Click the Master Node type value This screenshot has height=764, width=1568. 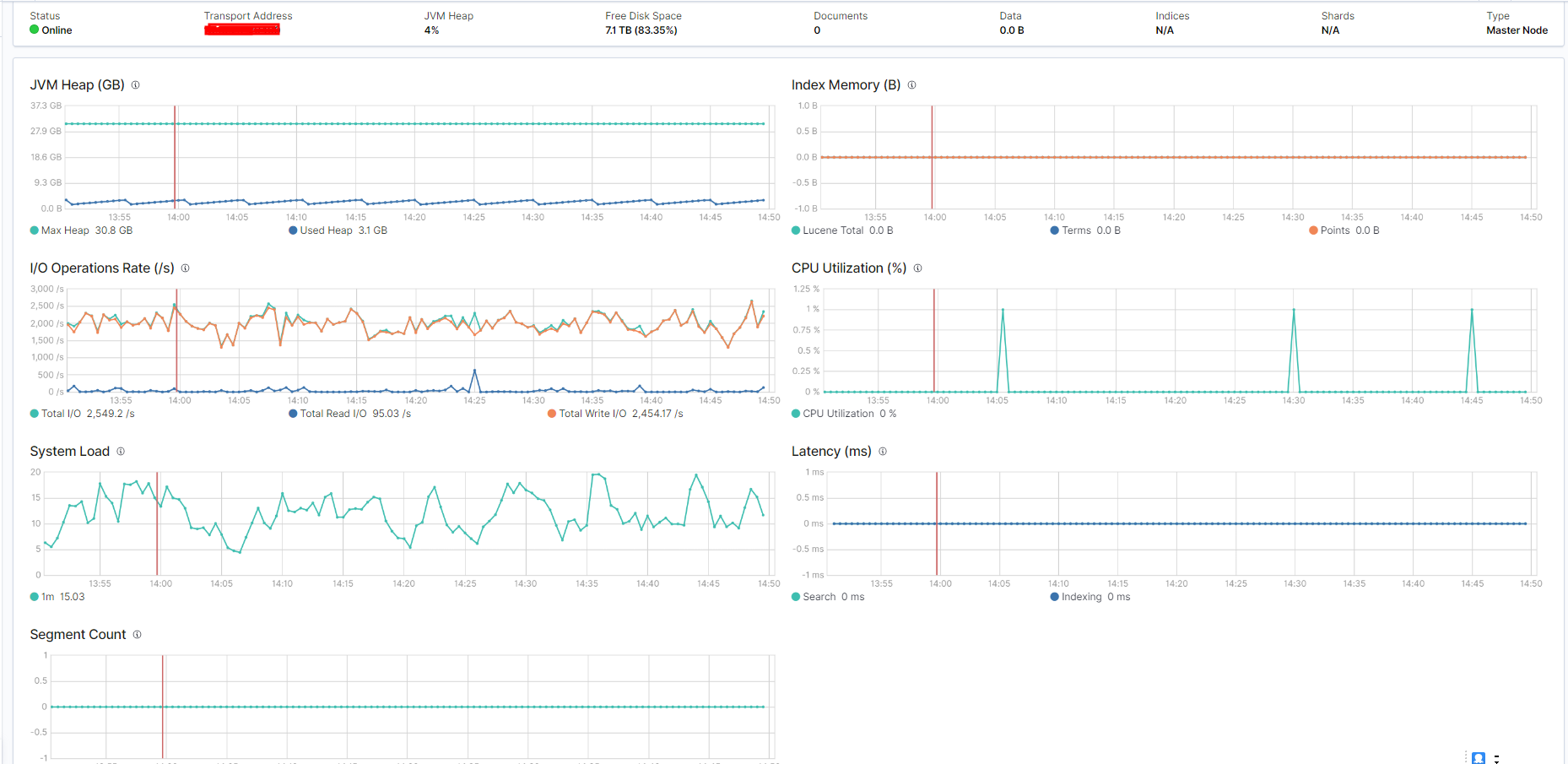[1517, 30]
